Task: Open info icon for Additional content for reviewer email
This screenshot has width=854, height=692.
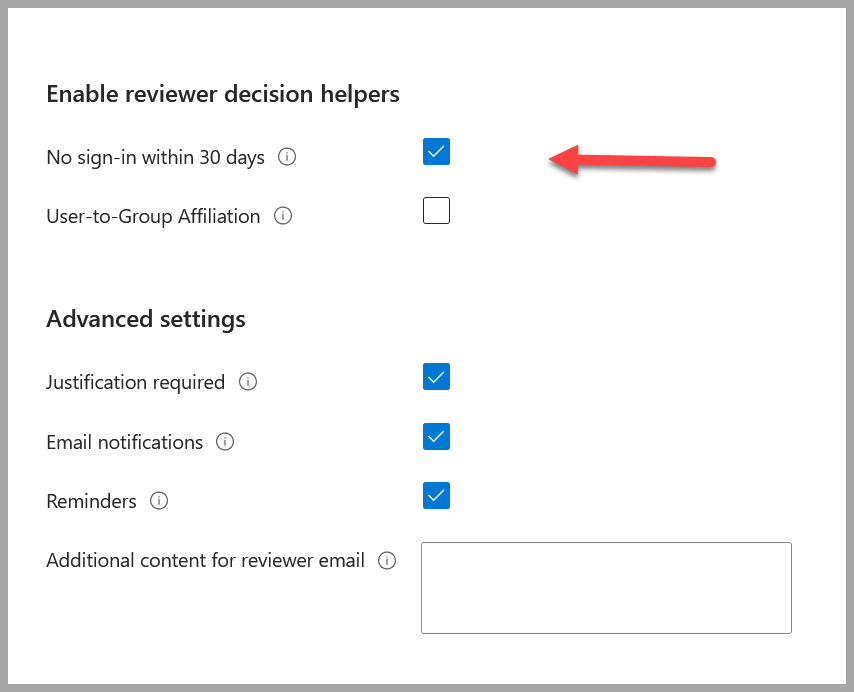Action: (387, 560)
